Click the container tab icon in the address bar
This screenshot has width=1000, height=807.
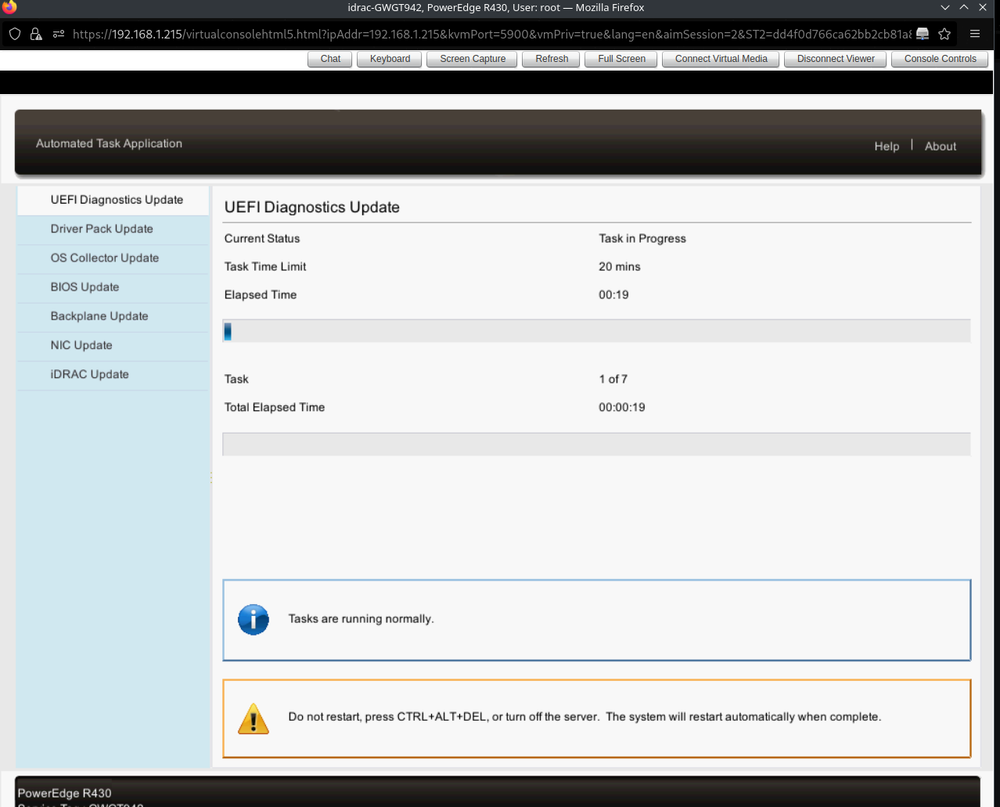point(57,33)
